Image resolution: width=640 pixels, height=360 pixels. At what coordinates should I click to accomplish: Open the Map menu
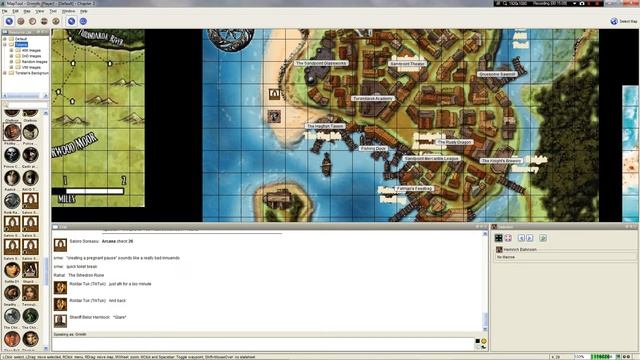pyautogui.click(x=27, y=11)
